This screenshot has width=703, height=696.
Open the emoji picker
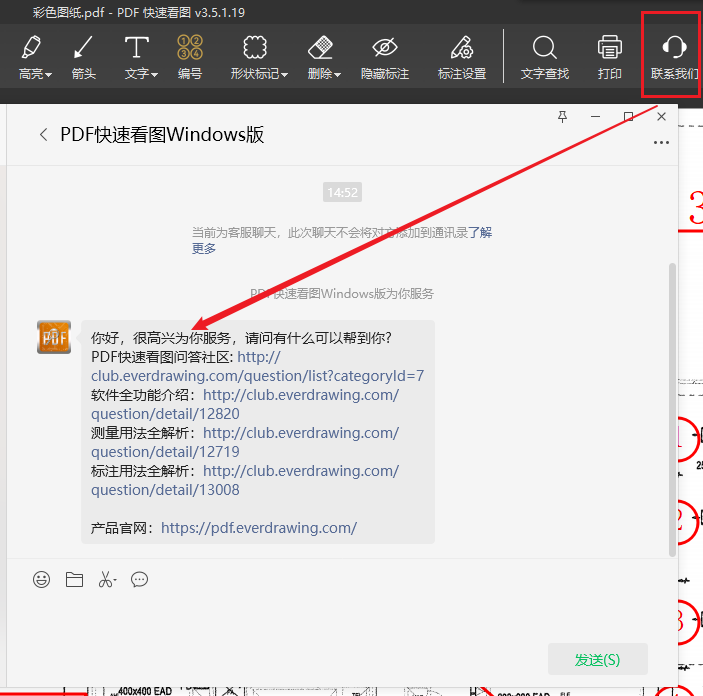[x=41, y=579]
